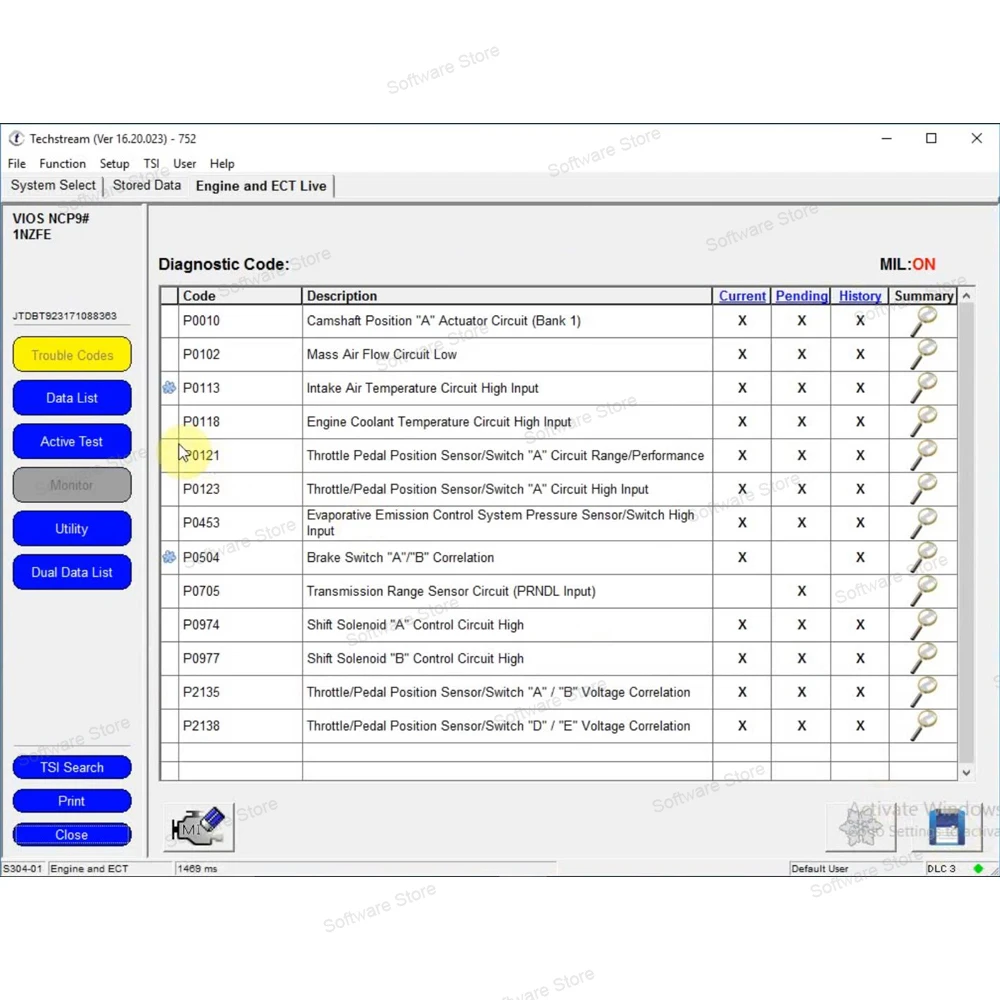Click the Description column header
The image size is (1000, 1000).
506,296
